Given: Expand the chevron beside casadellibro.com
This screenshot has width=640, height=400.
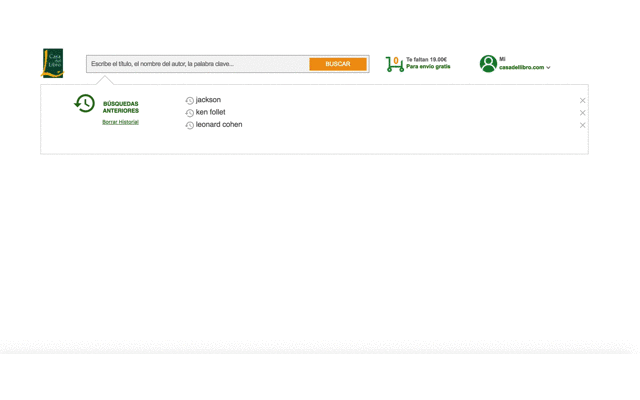Looking at the screenshot, I should coord(549,68).
